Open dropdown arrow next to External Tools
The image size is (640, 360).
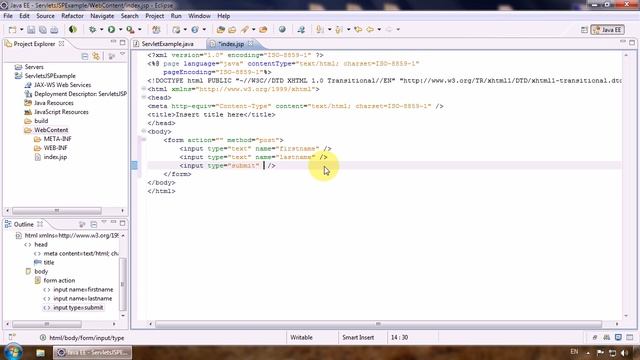coord(139,30)
